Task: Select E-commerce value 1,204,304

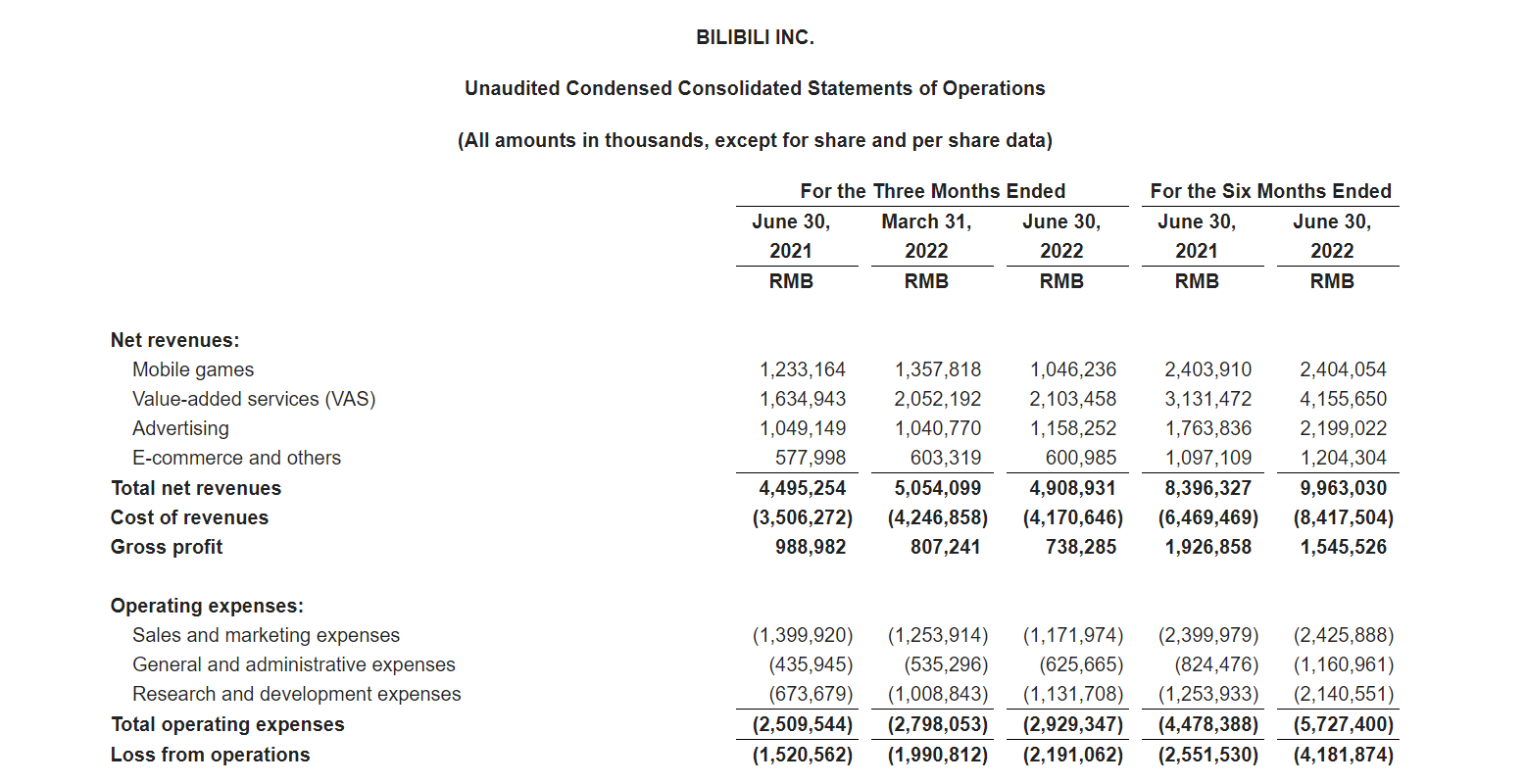Action: pyautogui.click(x=1344, y=458)
